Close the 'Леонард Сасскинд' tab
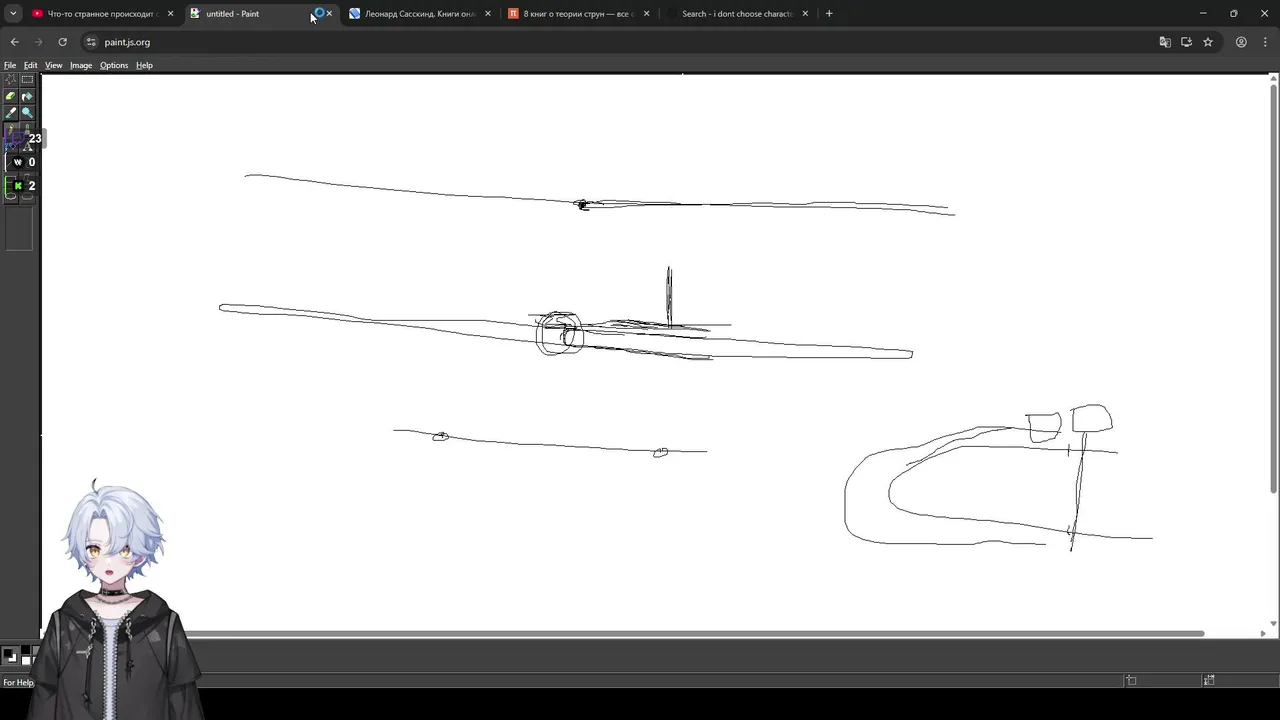Viewport: 1280px width, 720px height. click(x=488, y=14)
